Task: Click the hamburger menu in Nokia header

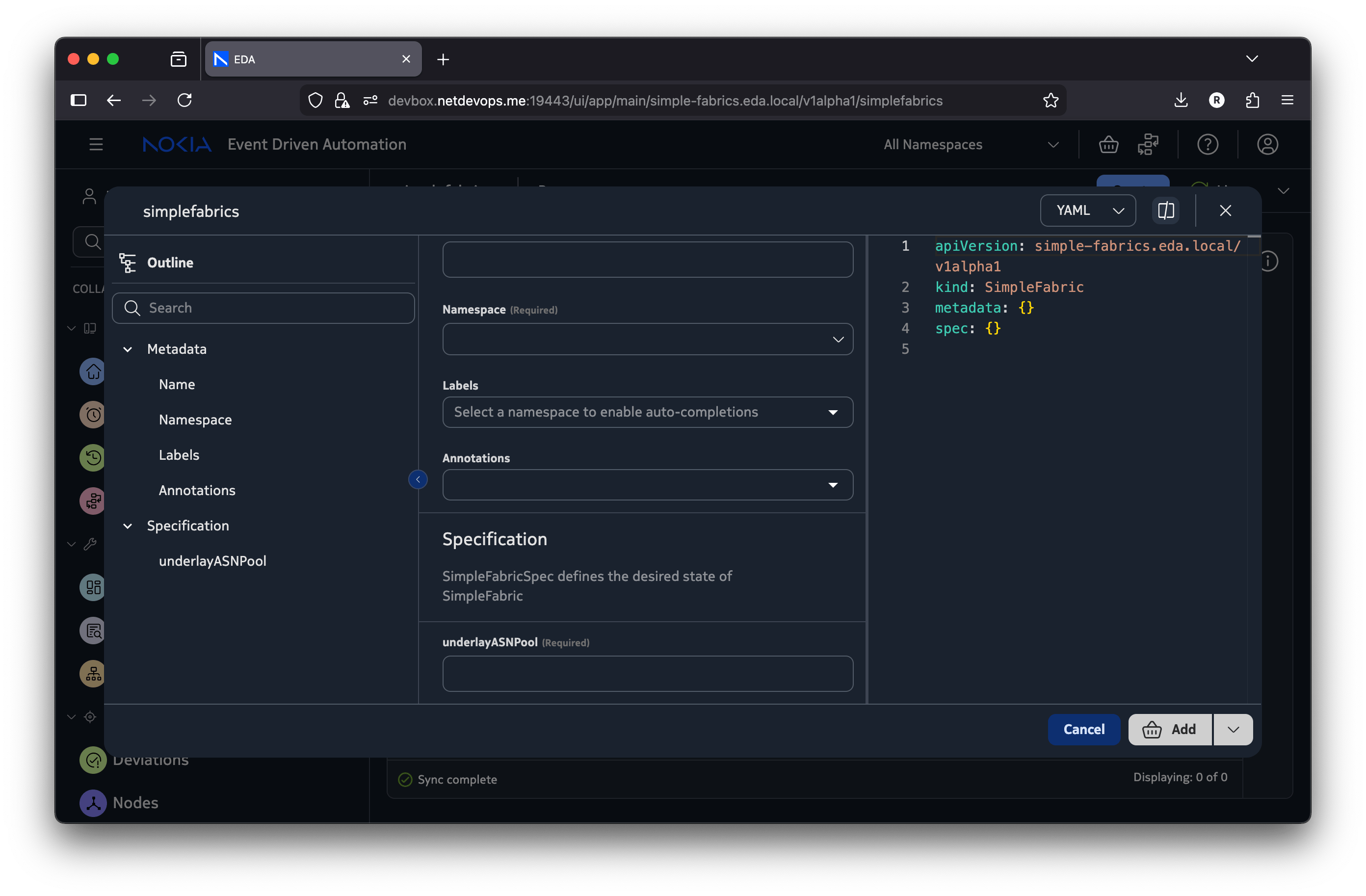Action: pos(96,145)
